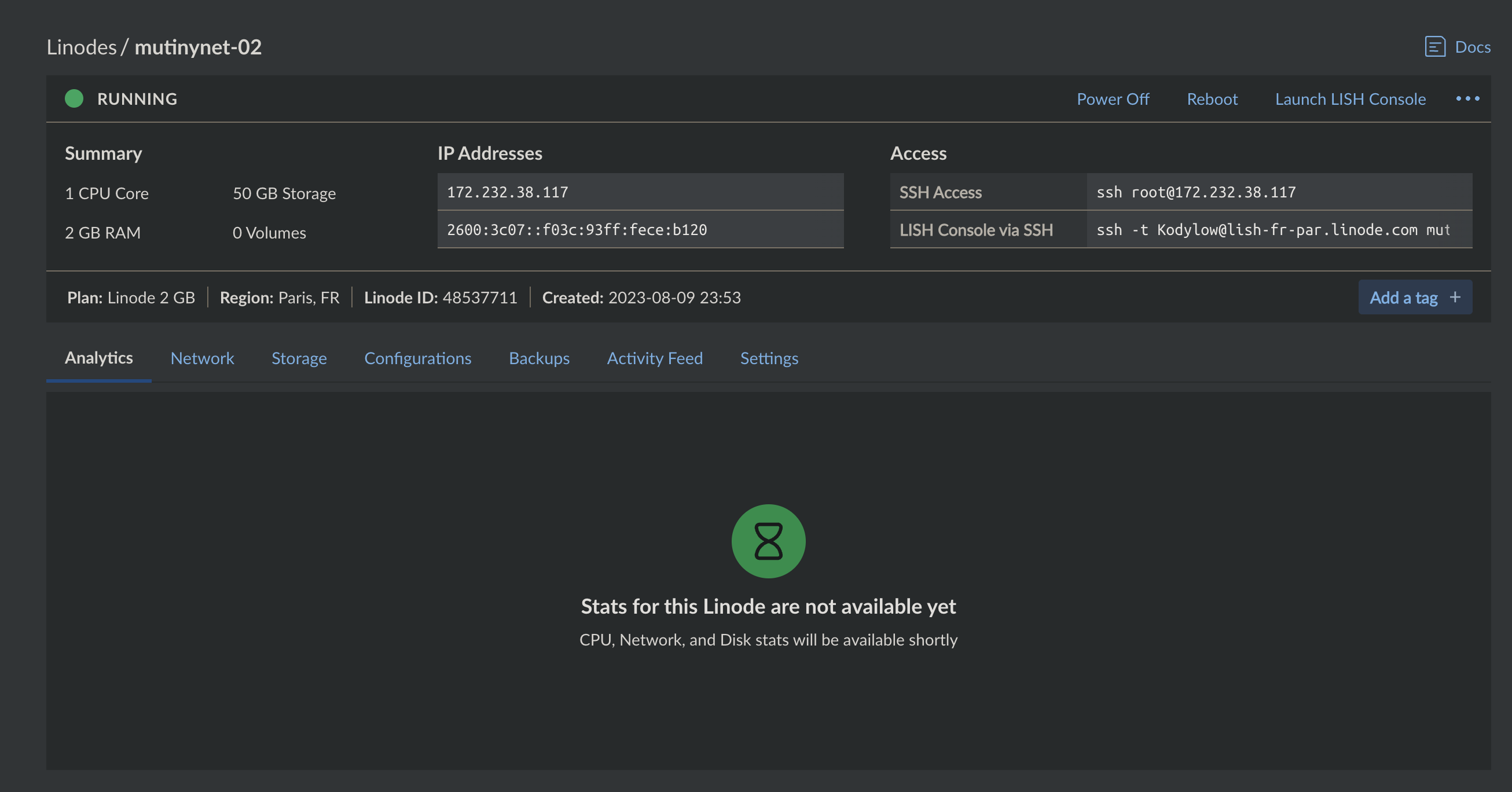Open the Docs page icon
Screen dimensions: 1512x792
[1434, 46]
